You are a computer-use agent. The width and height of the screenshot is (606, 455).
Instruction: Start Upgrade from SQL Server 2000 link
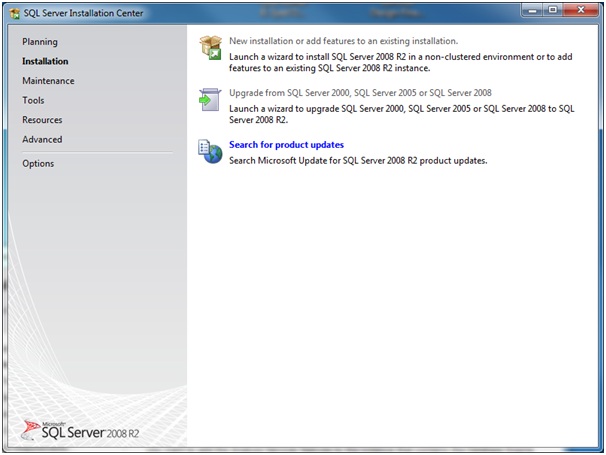pos(360,93)
